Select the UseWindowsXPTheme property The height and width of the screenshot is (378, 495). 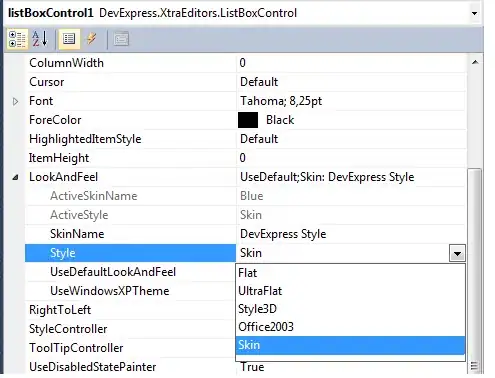pyautogui.click(x=110, y=291)
